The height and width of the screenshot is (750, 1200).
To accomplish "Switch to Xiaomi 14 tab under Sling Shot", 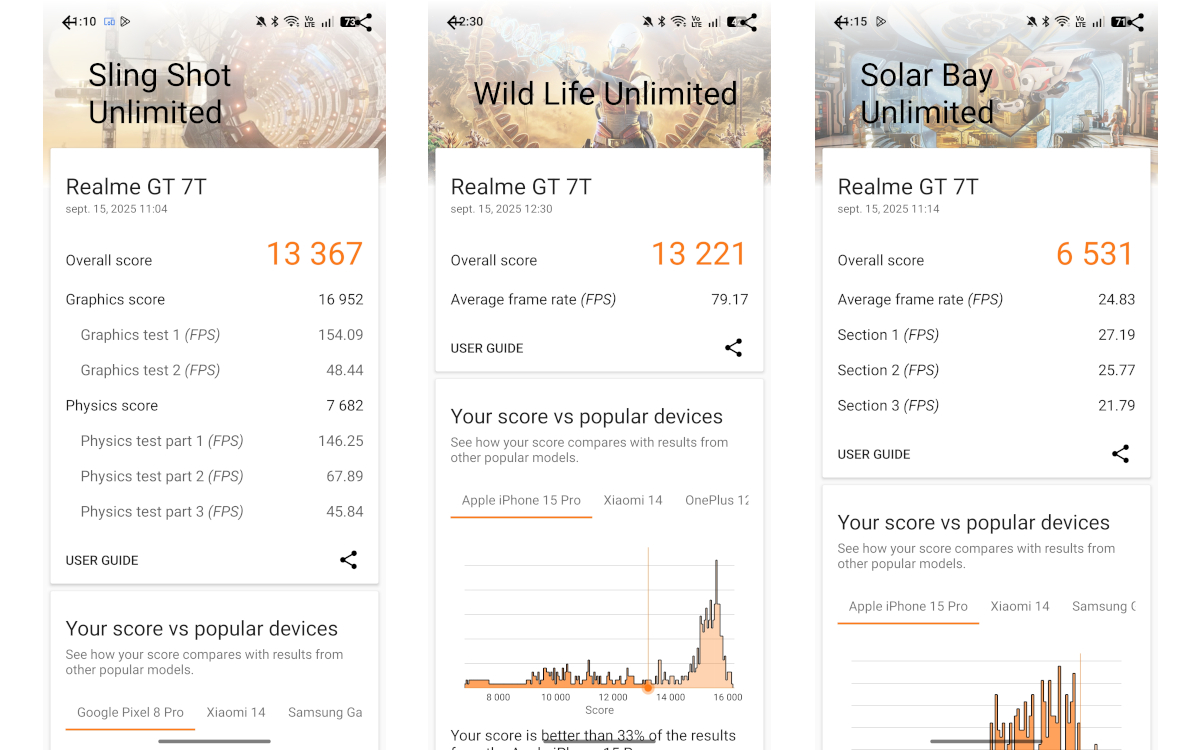I will click(x=236, y=712).
